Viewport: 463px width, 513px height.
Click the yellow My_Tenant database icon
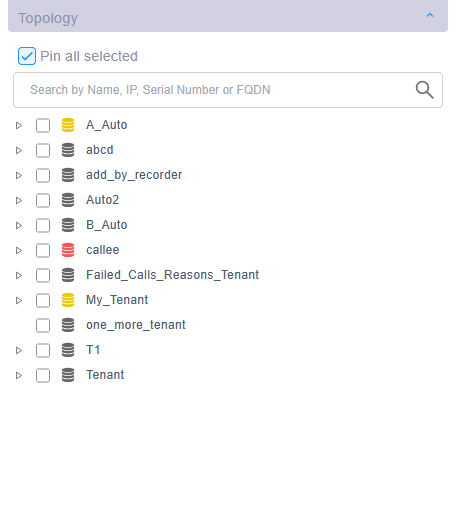click(x=68, y=300)
